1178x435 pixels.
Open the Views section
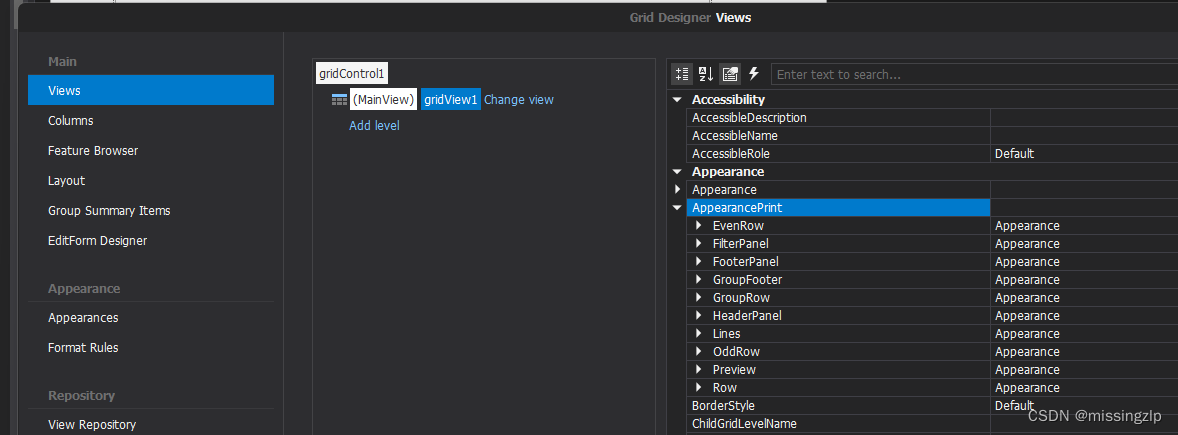(151, 90)
